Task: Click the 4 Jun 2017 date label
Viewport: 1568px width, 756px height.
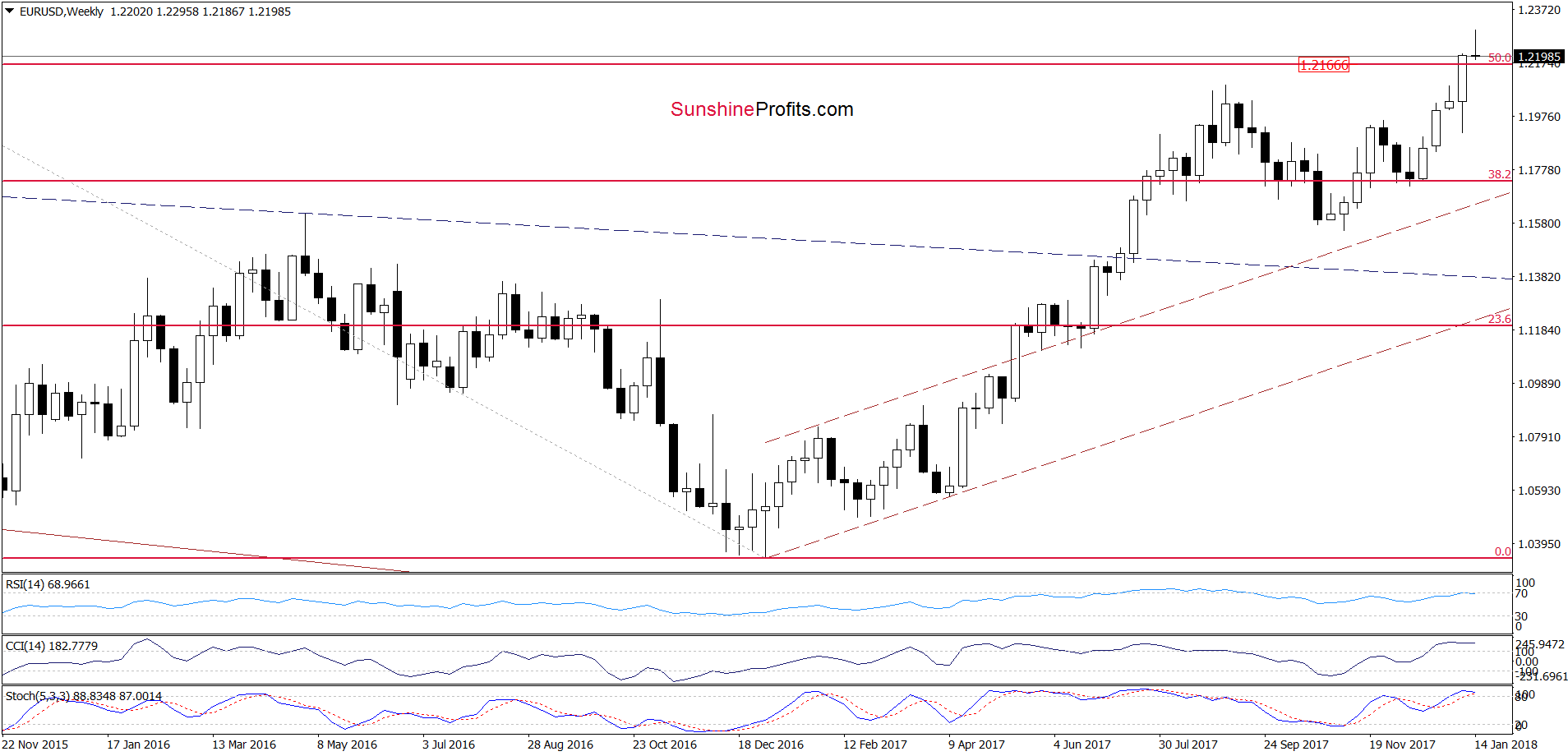Action: 1082,744
